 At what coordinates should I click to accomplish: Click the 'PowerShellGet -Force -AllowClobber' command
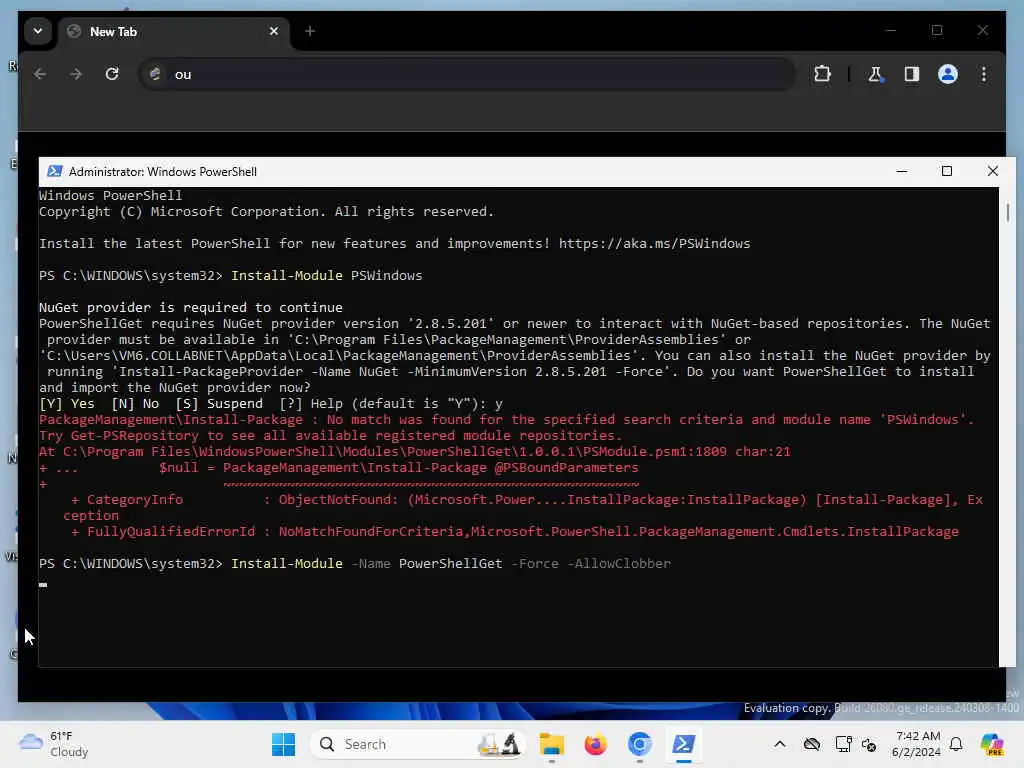click(535, 564)
